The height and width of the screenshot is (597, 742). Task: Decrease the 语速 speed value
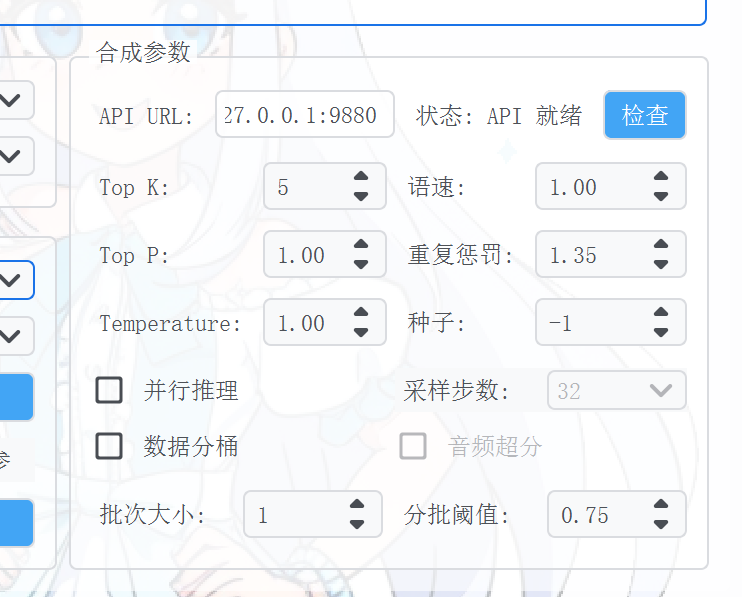coord(661,196)
